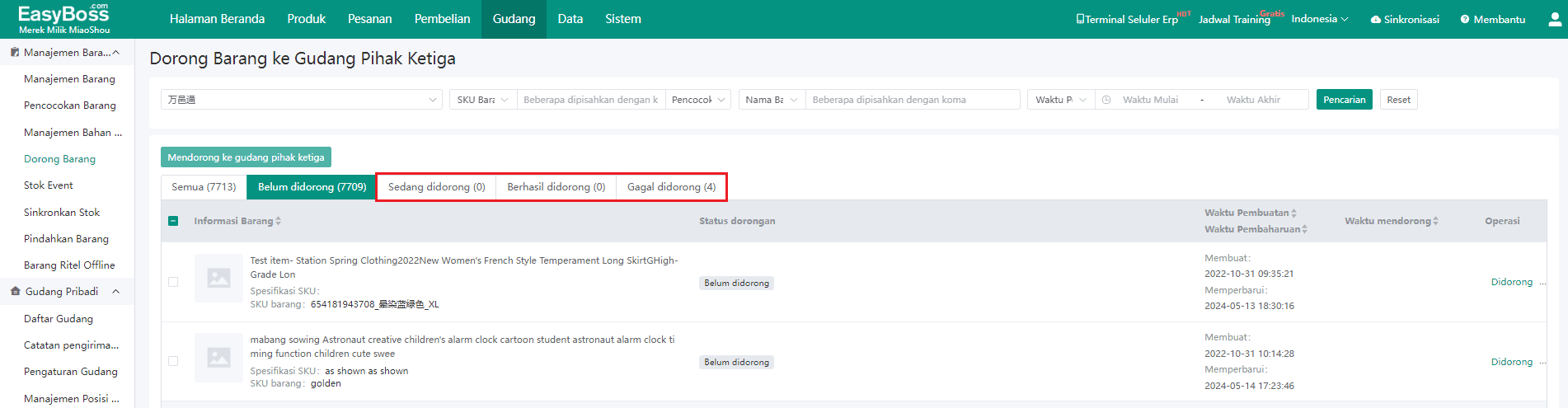Viewport: 1568px width, 408px height.
Task: Switch to Belum didorong (7709) tab
Action: point(312,187)
